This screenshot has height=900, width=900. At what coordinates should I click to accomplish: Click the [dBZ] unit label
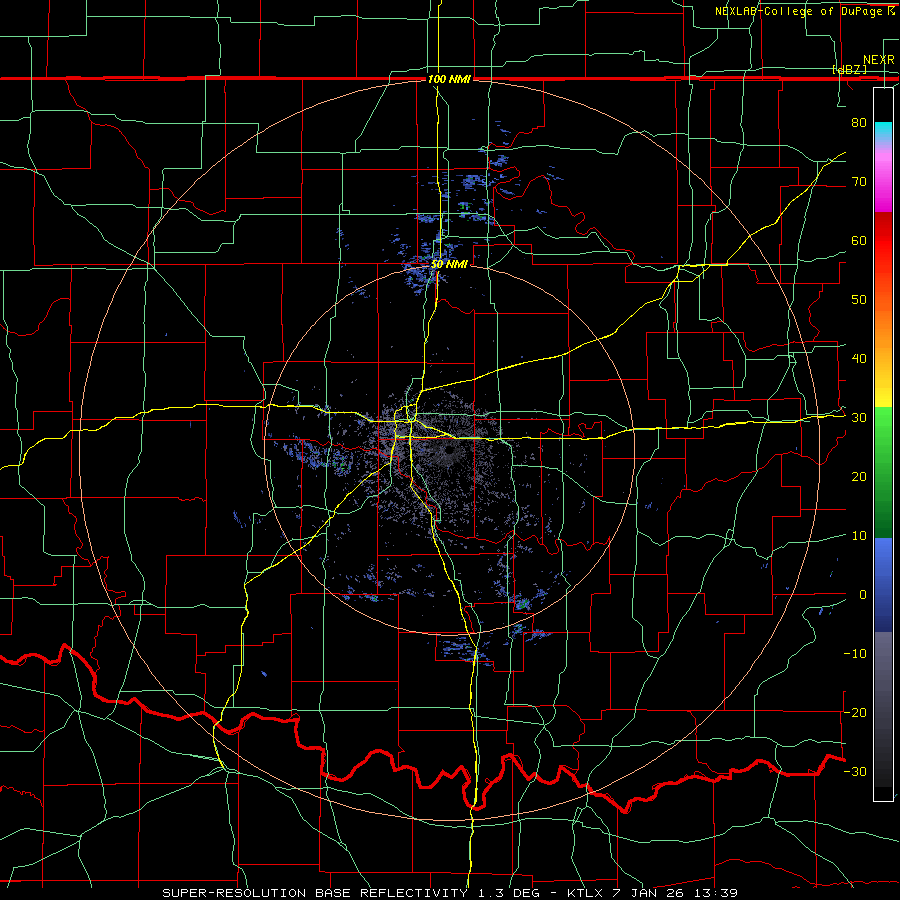click(x=849, y=69)
